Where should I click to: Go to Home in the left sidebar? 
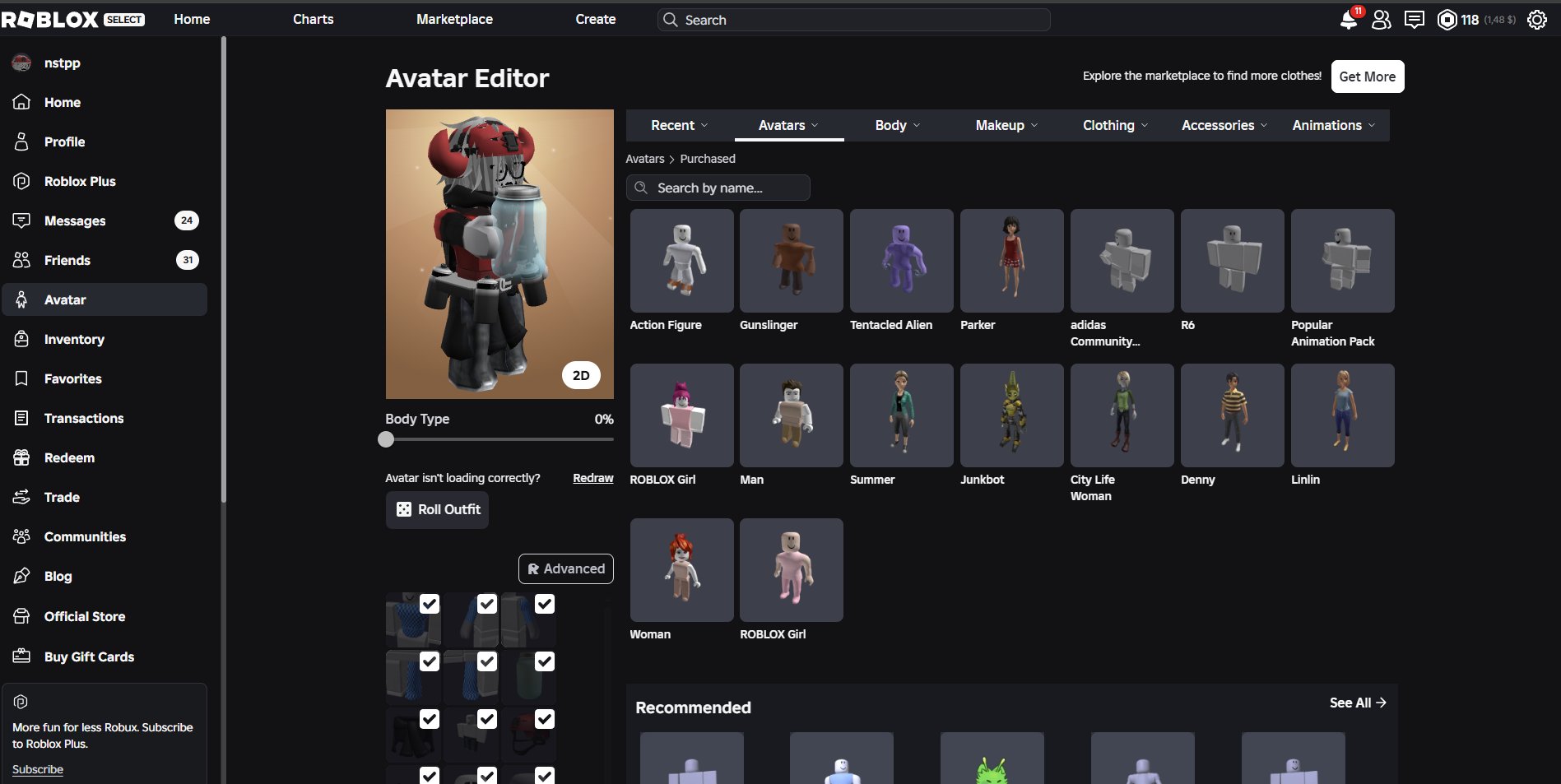click(105, 102)
